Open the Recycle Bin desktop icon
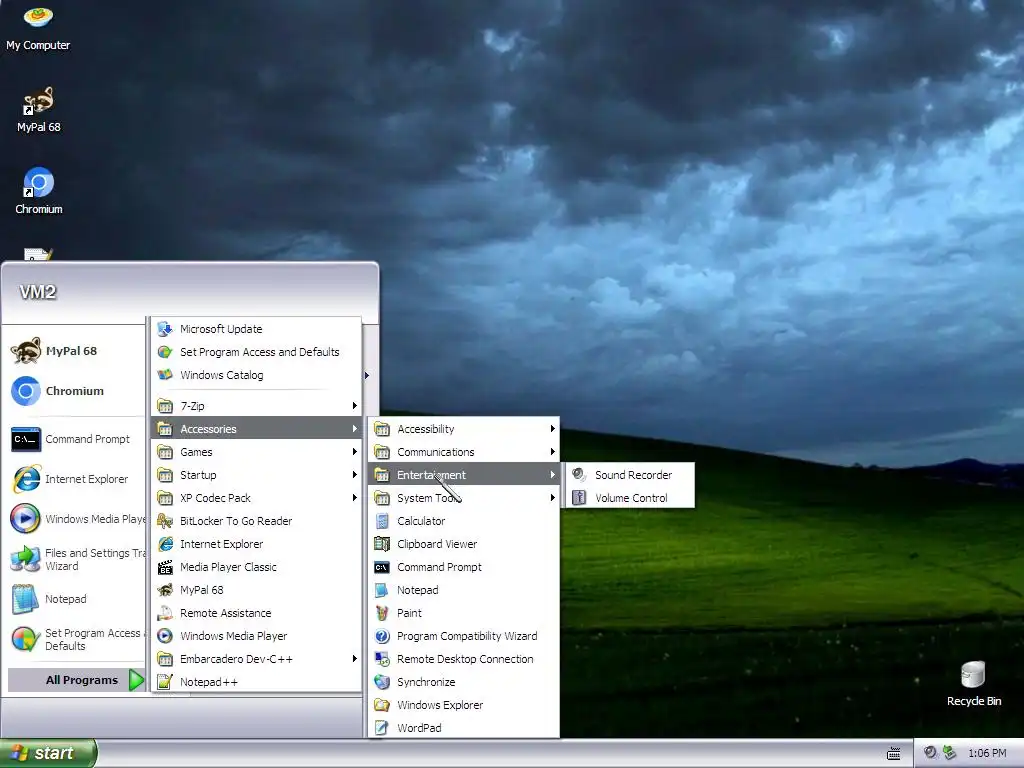The image size is (1024, 768). [x=973, y=684]
